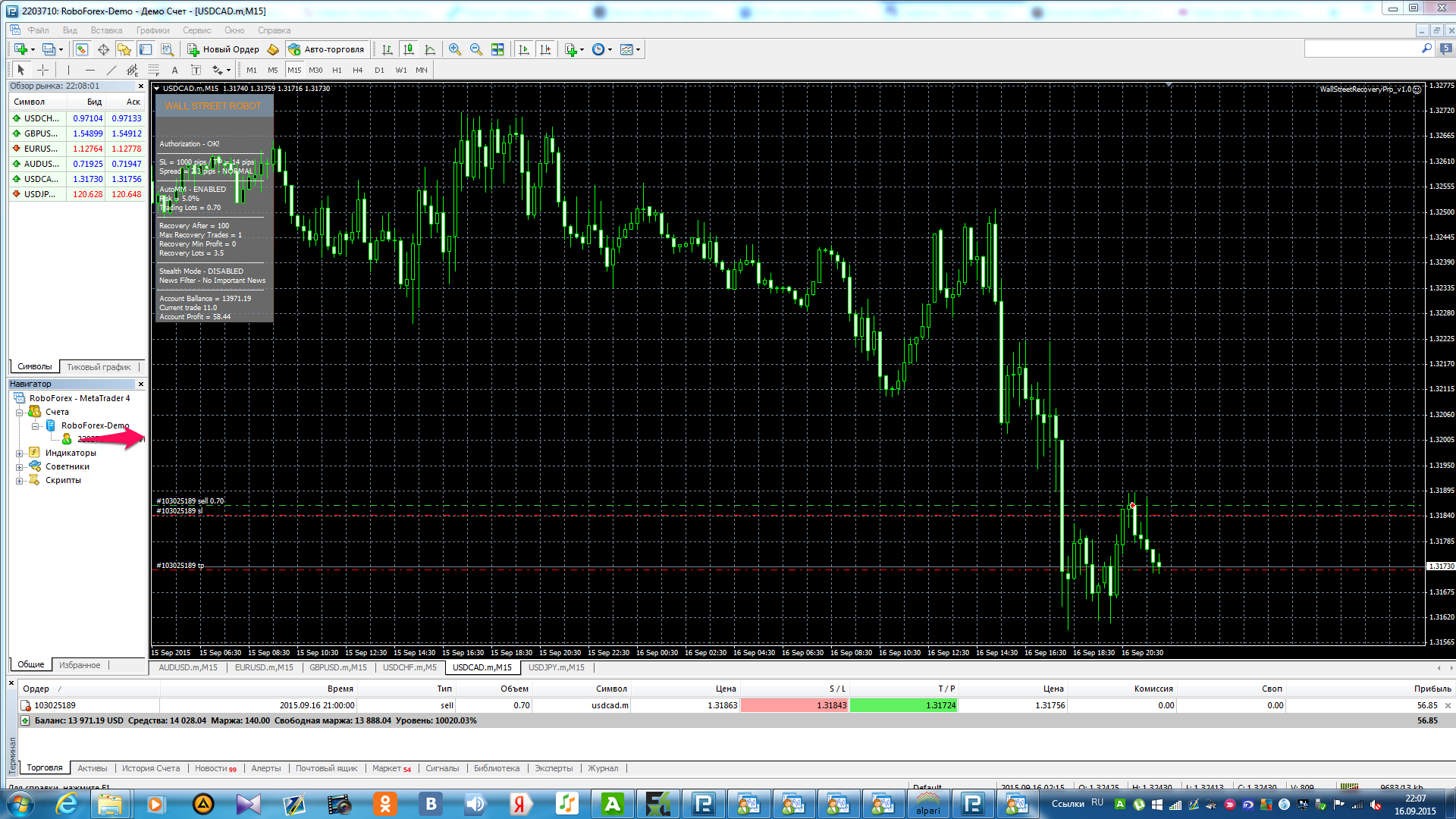Open the Periods clock icon
This screenshot has width=1456, height=819.
[x=598, y=49]
